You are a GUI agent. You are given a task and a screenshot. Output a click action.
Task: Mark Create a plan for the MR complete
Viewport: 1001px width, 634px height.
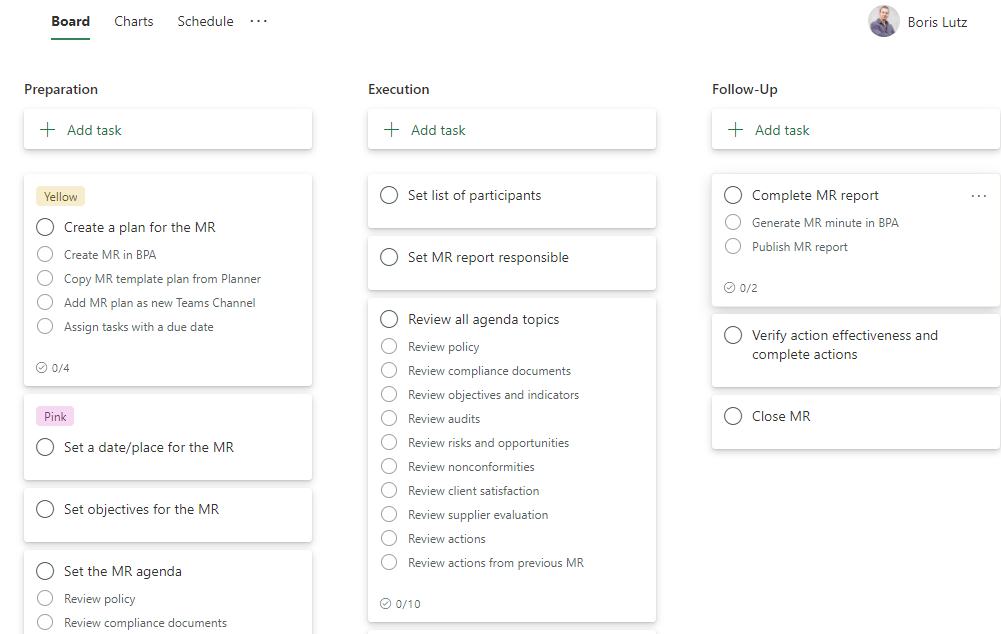click(x=45, y=227)
